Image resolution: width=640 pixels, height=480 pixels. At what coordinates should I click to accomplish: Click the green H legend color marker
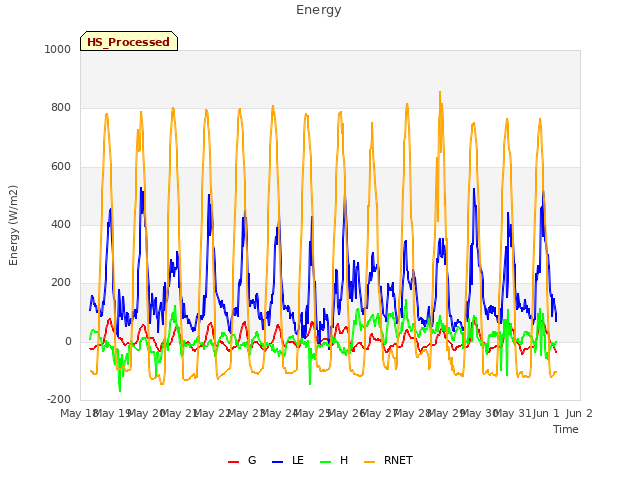325,462
